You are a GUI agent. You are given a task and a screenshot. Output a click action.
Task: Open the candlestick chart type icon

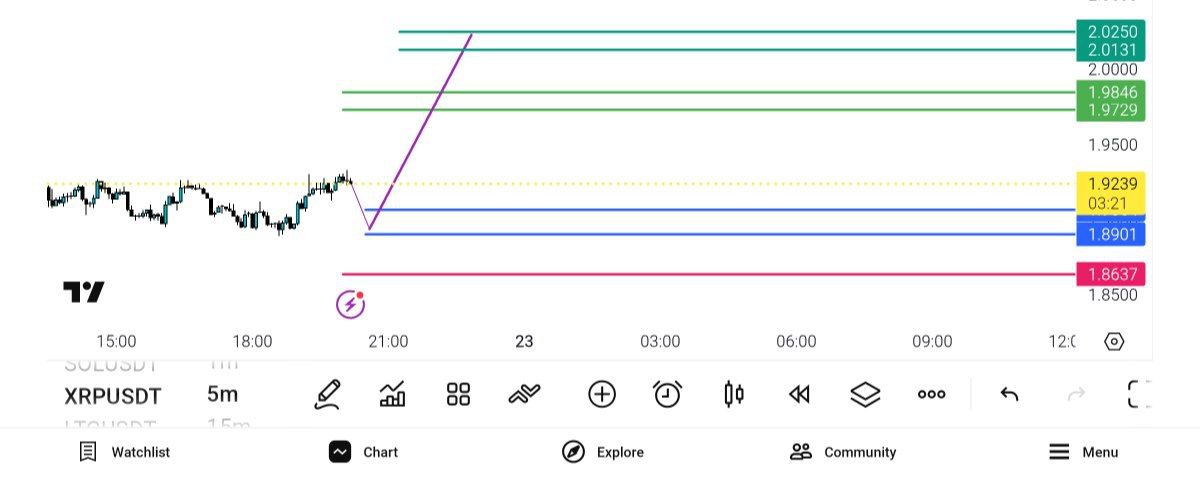(733, 395)
